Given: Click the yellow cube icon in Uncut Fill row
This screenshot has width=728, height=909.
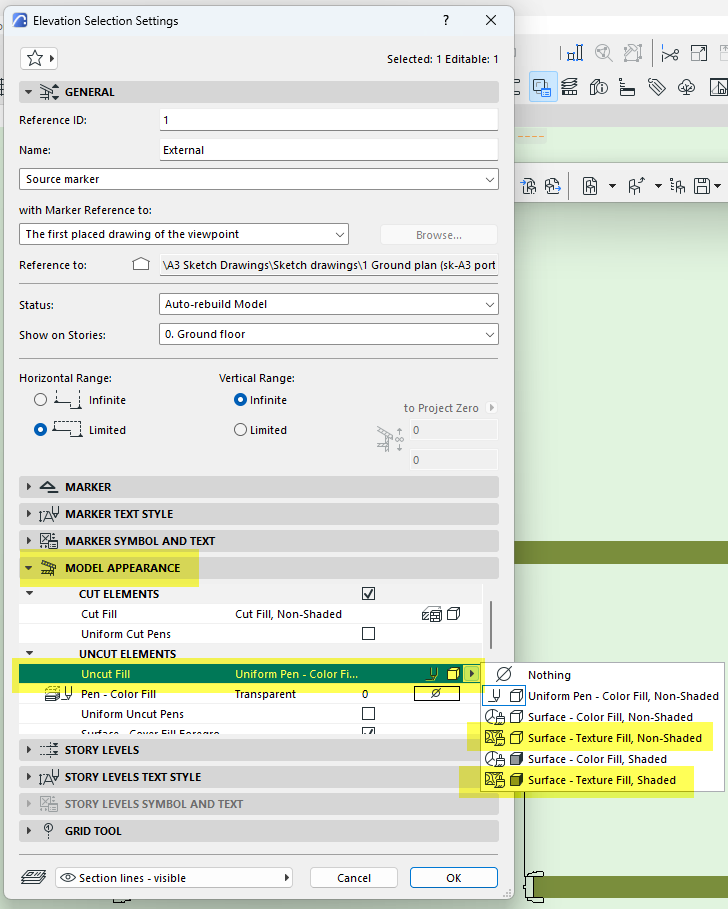Looking at the screenshot, I should coord(454,674).
